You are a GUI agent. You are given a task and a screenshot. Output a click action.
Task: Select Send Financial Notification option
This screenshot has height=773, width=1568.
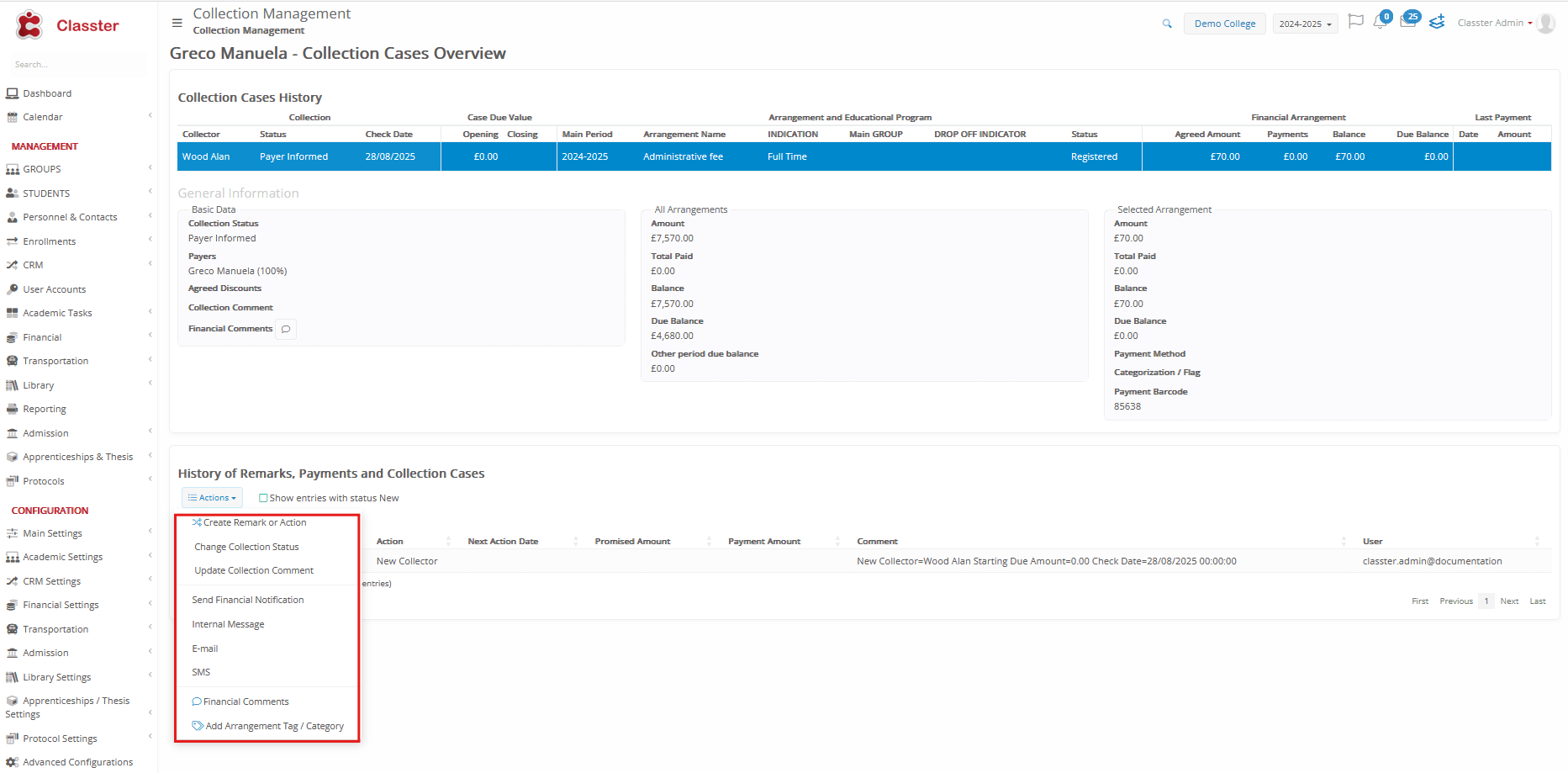pos(248,600)
